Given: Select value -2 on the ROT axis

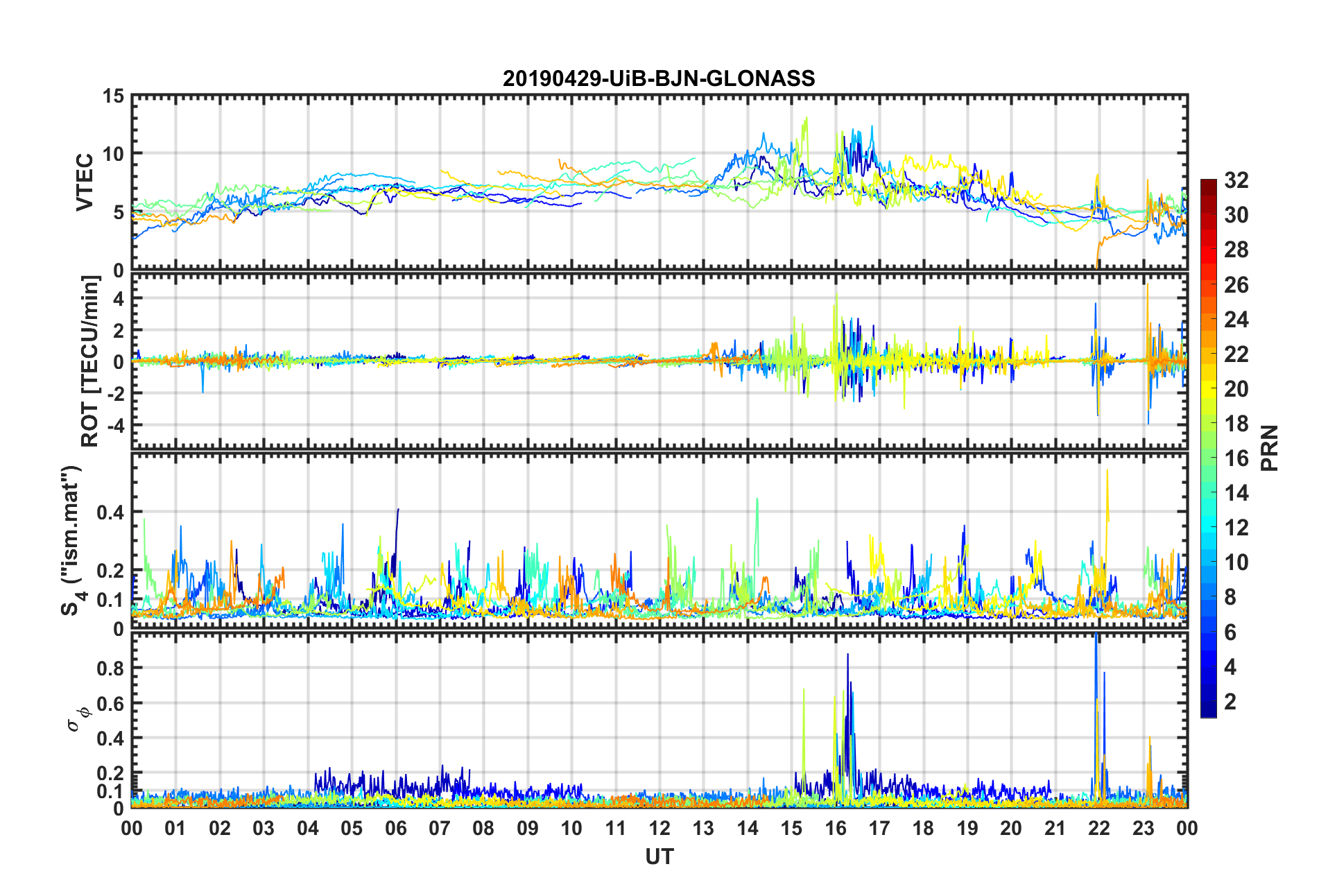Looking at the screenshot, I should point(114,393).
